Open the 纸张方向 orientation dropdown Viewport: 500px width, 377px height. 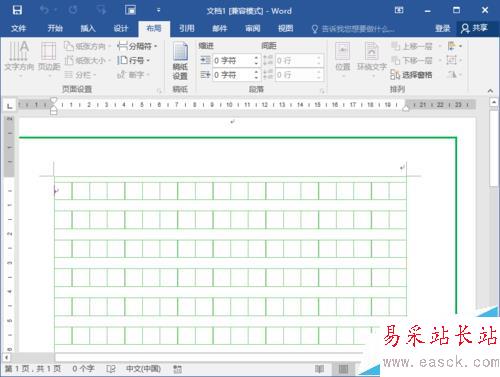[88, 46]
